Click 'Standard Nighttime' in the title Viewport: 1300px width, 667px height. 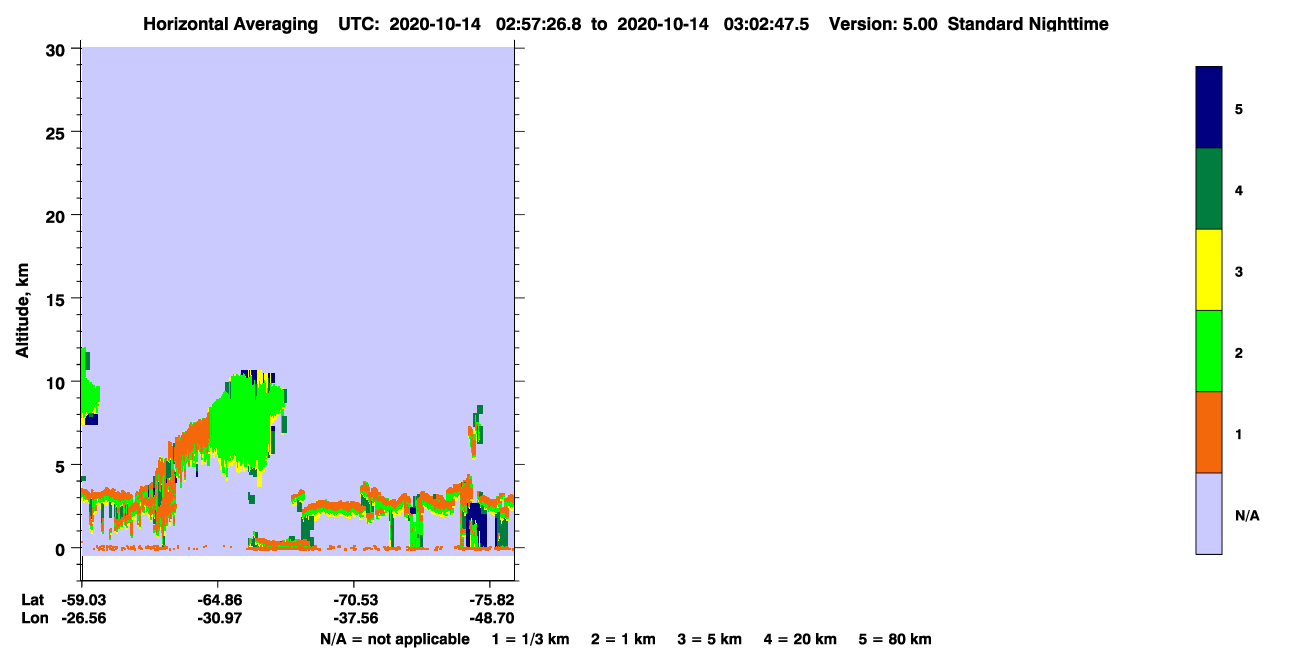[1028, 24]
